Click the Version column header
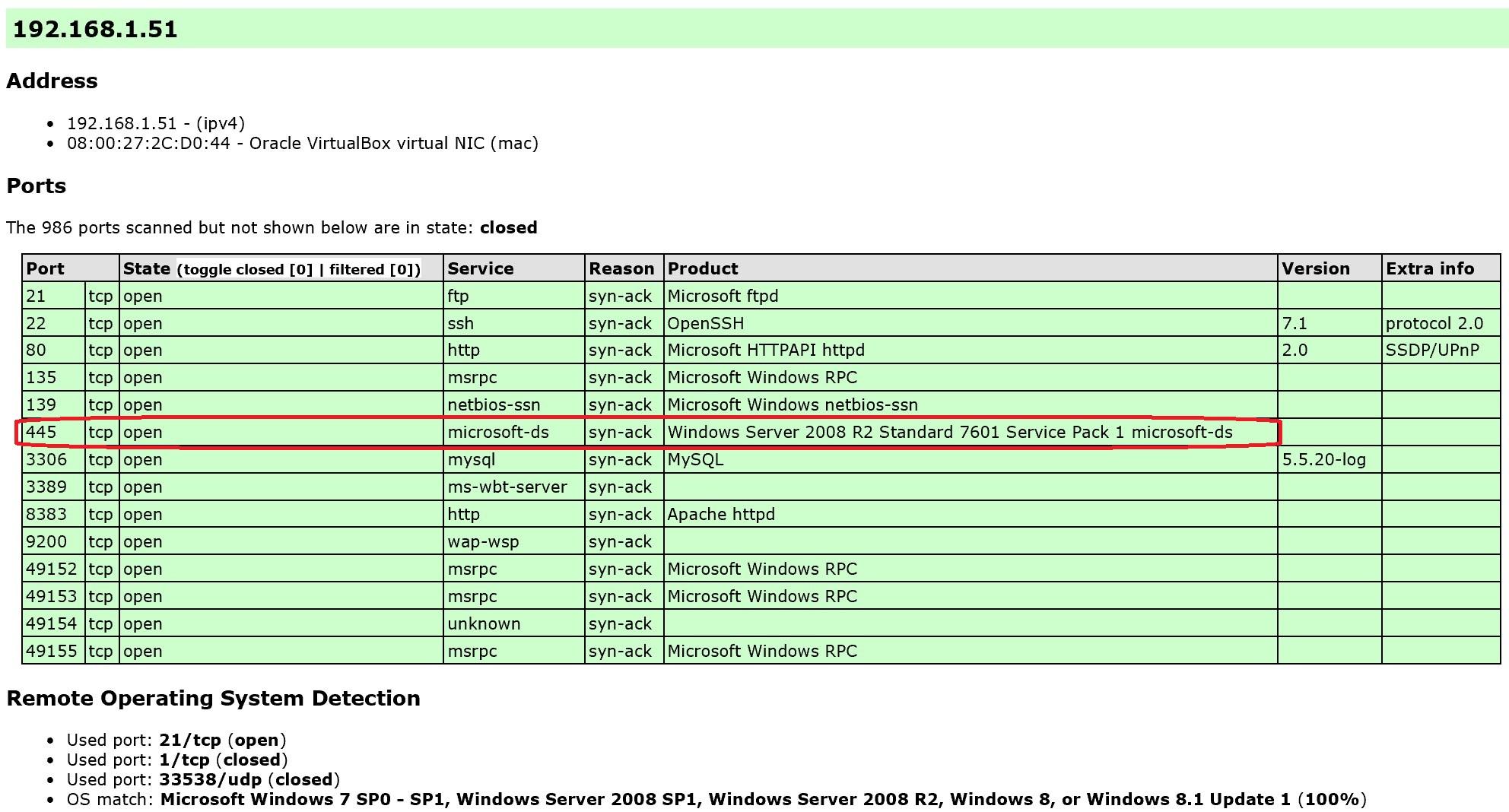This screenshot has width=1509, height=812. [x=1315, y=268]
